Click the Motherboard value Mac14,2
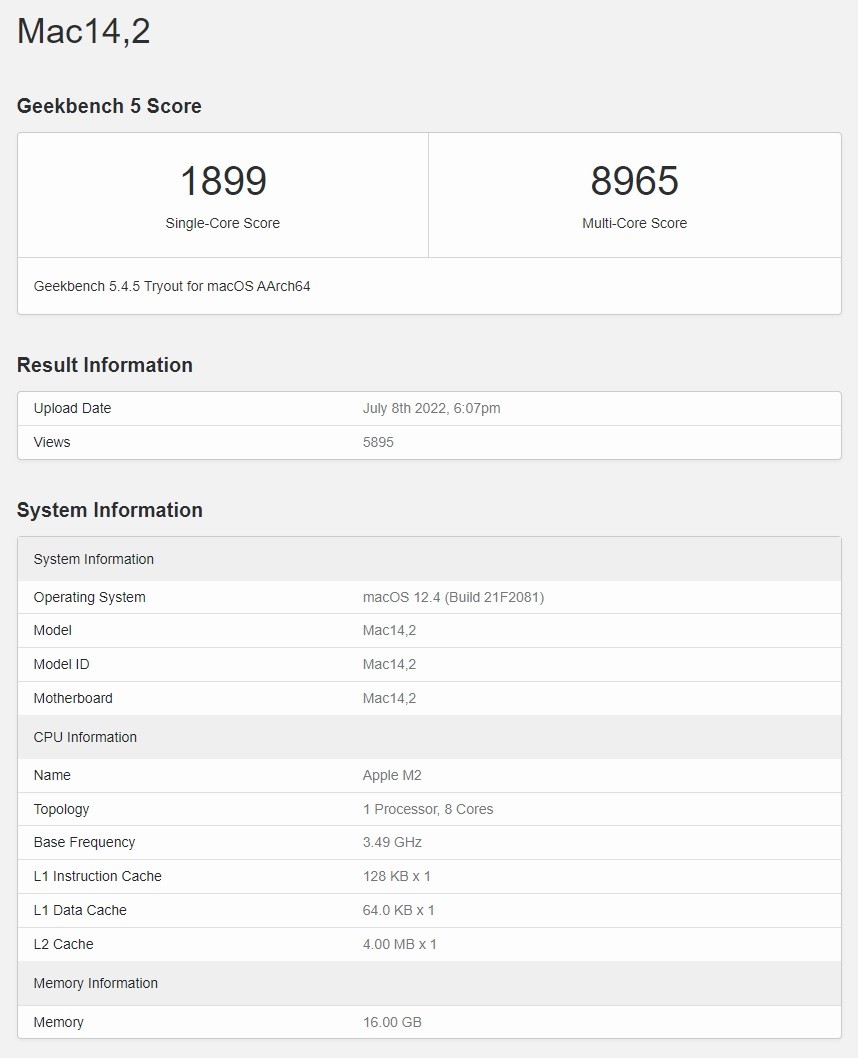The height and width of the screenshot is (1058, 858). pos(390,698)
